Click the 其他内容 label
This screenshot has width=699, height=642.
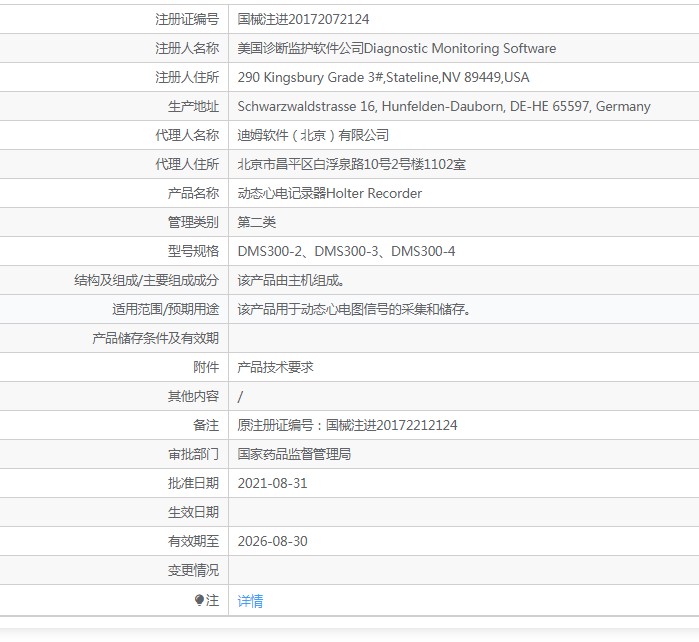[x=193, y=396]
